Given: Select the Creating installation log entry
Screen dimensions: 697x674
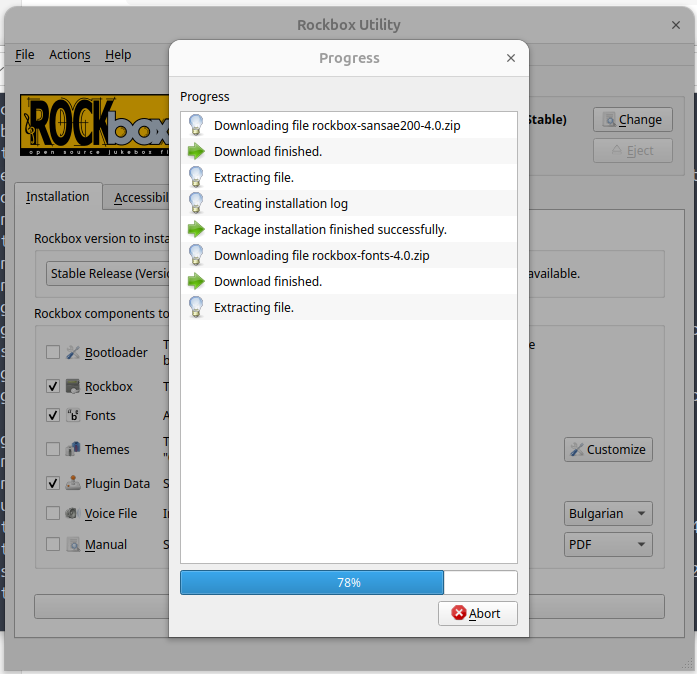Looking at the screenshot, I should pos(349,203).
